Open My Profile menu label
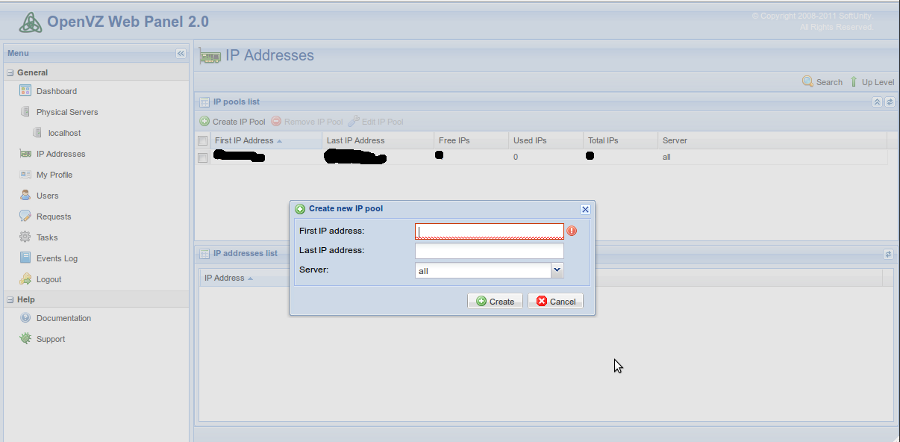The height and width of the screenshot is (442, 900). point(54,175)
